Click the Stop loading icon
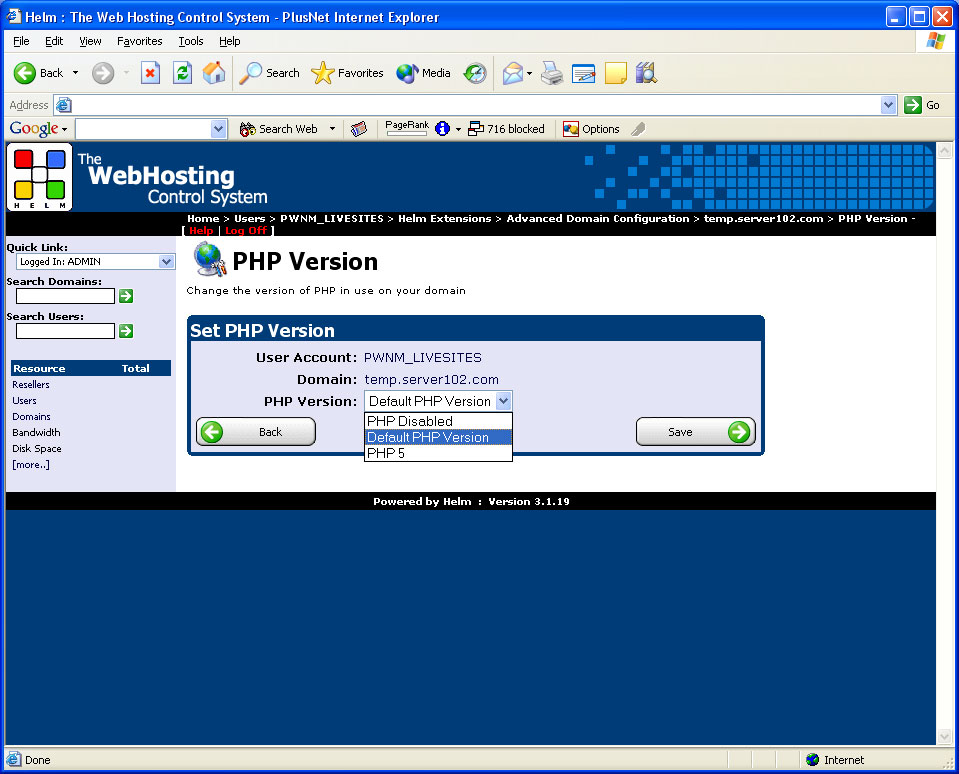The height and width of the screenshot is (774, 959). pyautogui.click(x=150, y=73)
